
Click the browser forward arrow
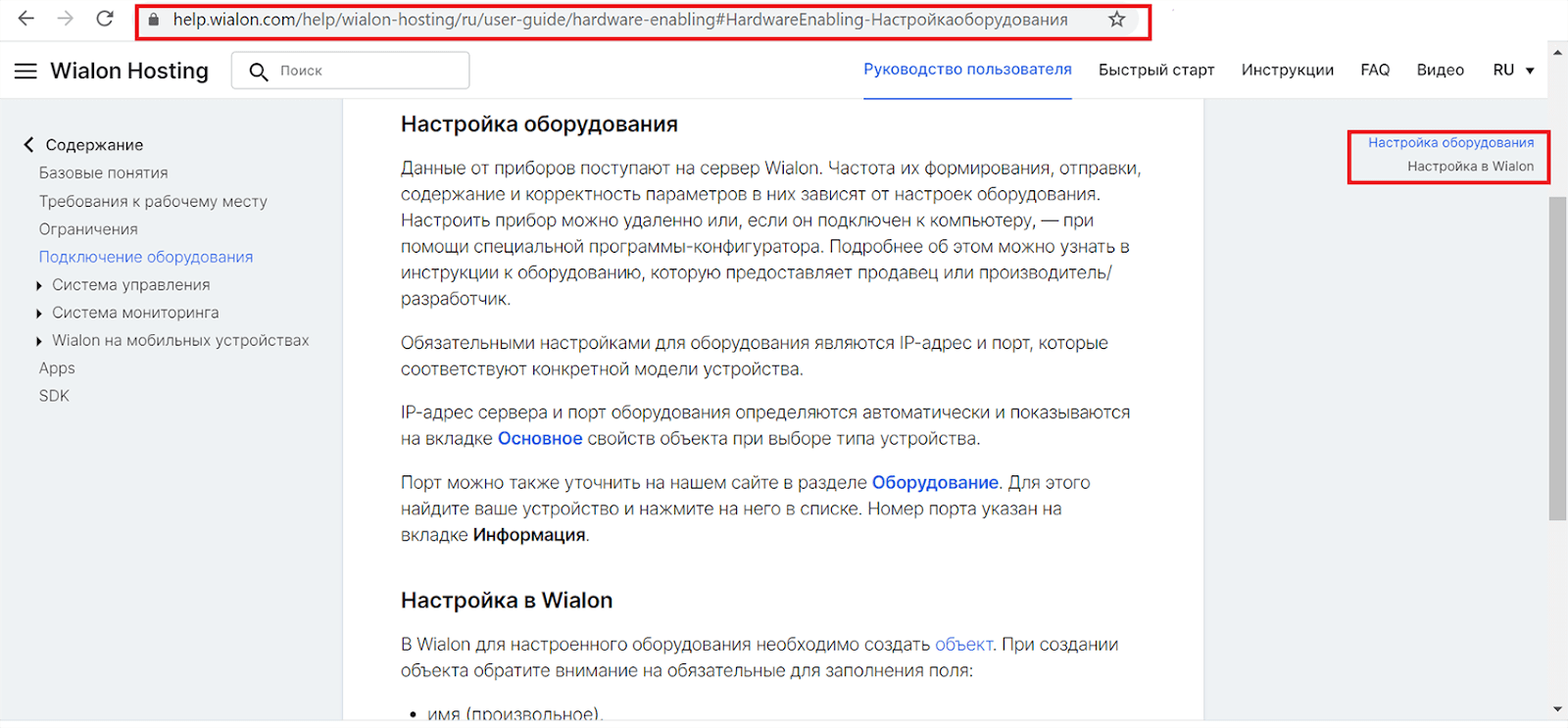(x=65, y=19)
